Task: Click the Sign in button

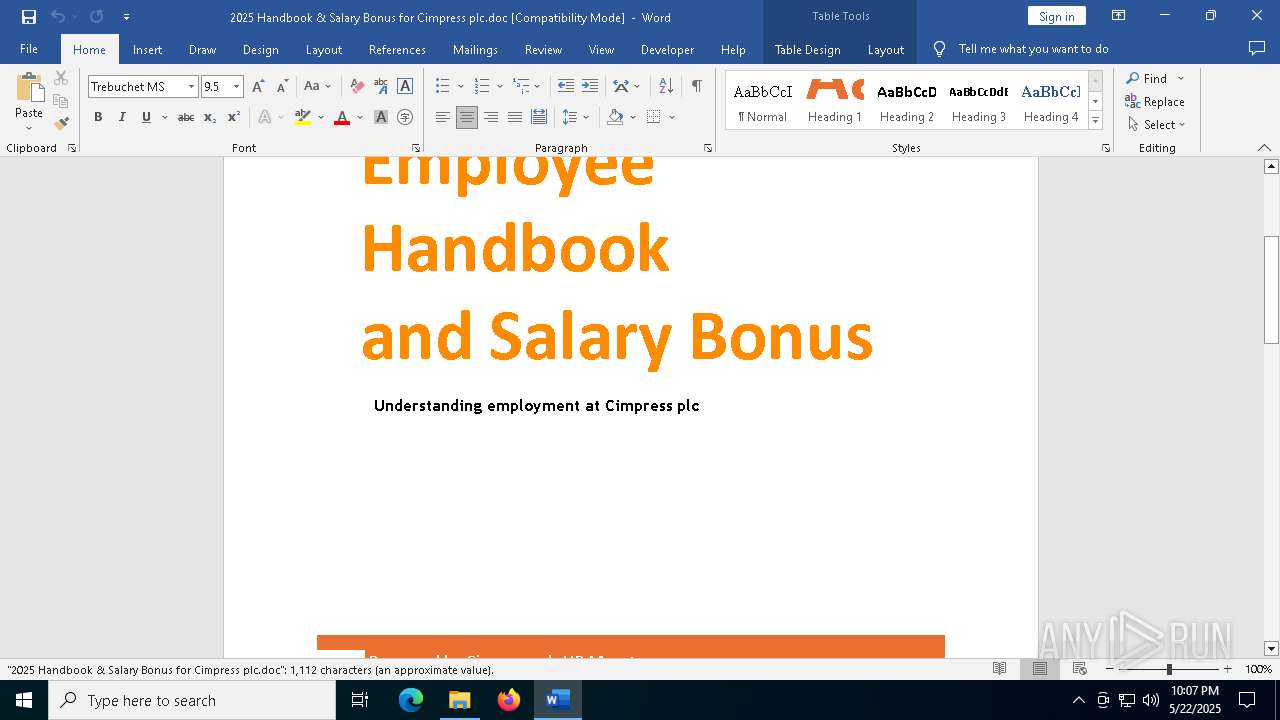Action: [1056, 16]
